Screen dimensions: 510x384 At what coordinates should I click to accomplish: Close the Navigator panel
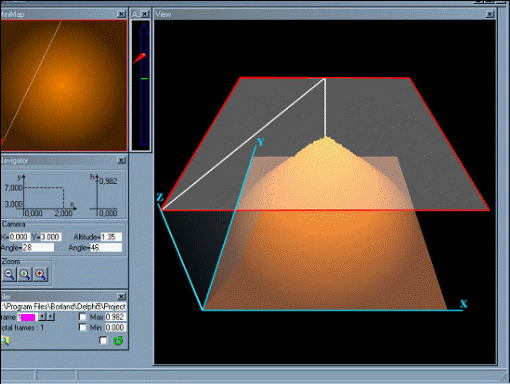click(x=121, y=160)
